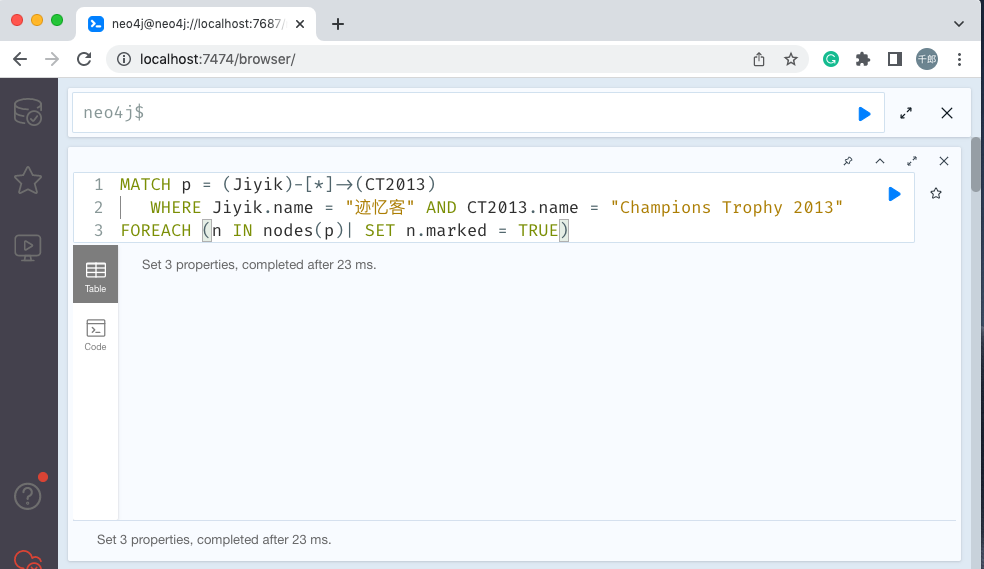Click the MATCH line in the frame editor
Viewport: 984px width, 569px height.
tap(277, 184)
